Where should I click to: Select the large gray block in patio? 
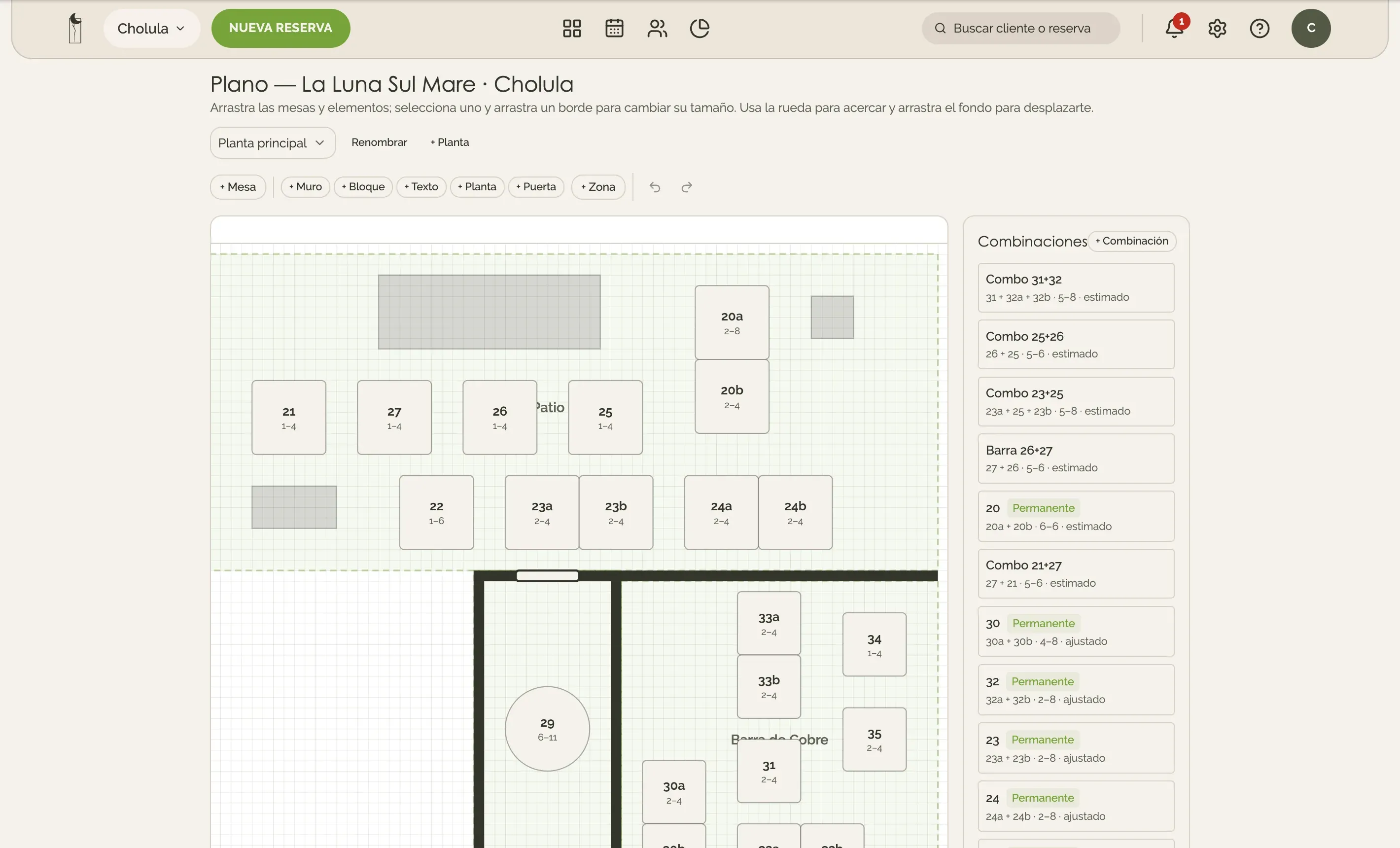[x=489, y=312]
